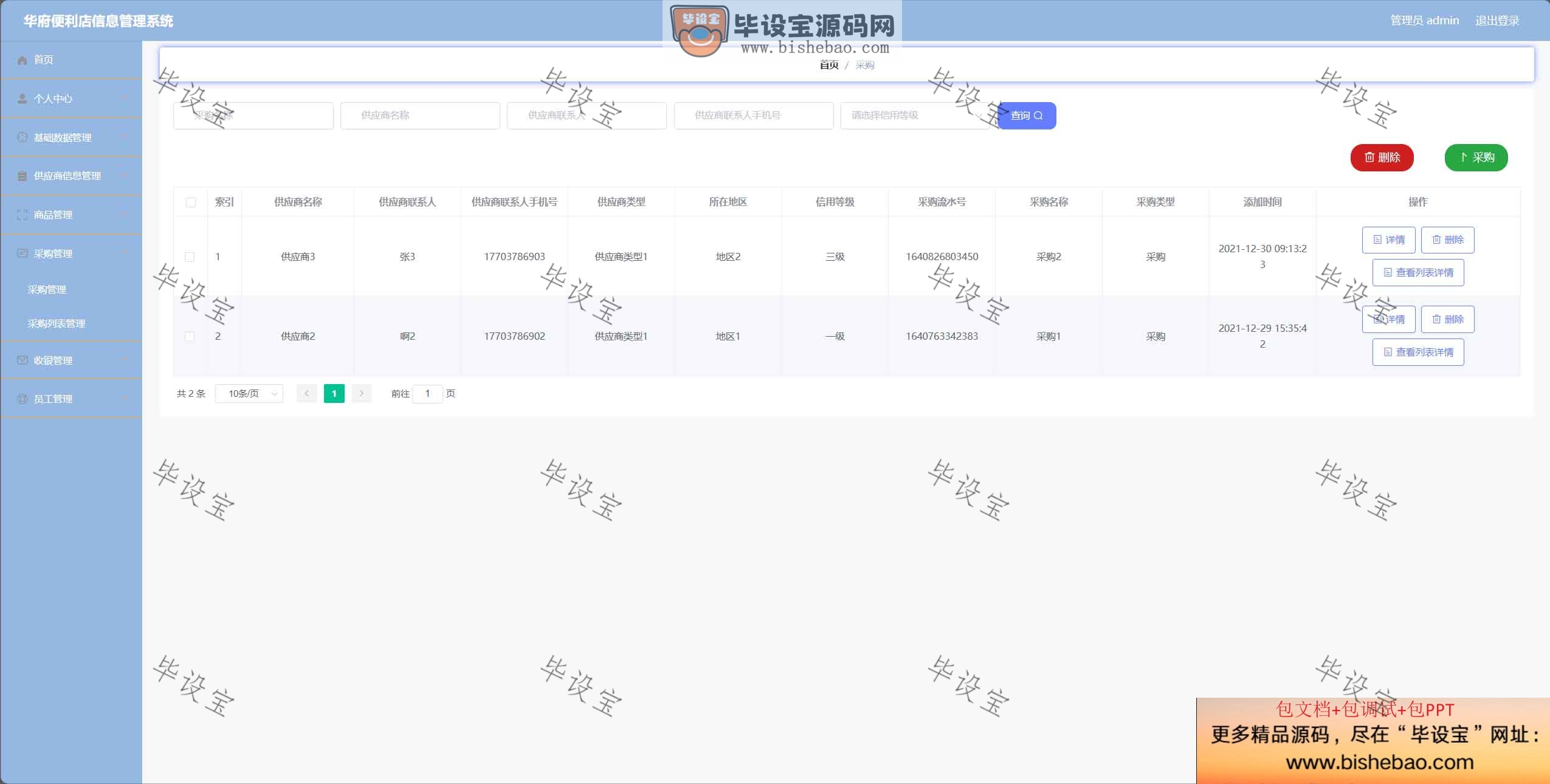Open the 10条/页 page size dropdown
This screenshot has width=1550, height=784.
point(249,393)
